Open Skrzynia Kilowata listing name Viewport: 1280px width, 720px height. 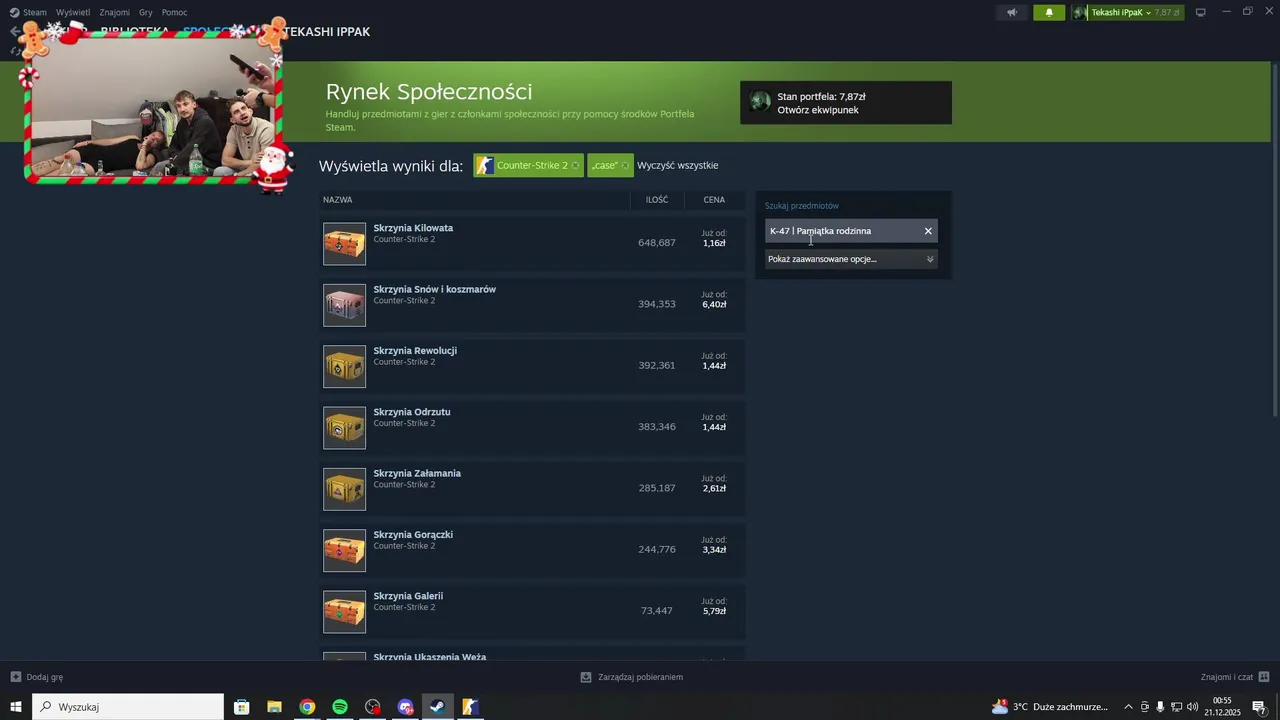(413, 228)
